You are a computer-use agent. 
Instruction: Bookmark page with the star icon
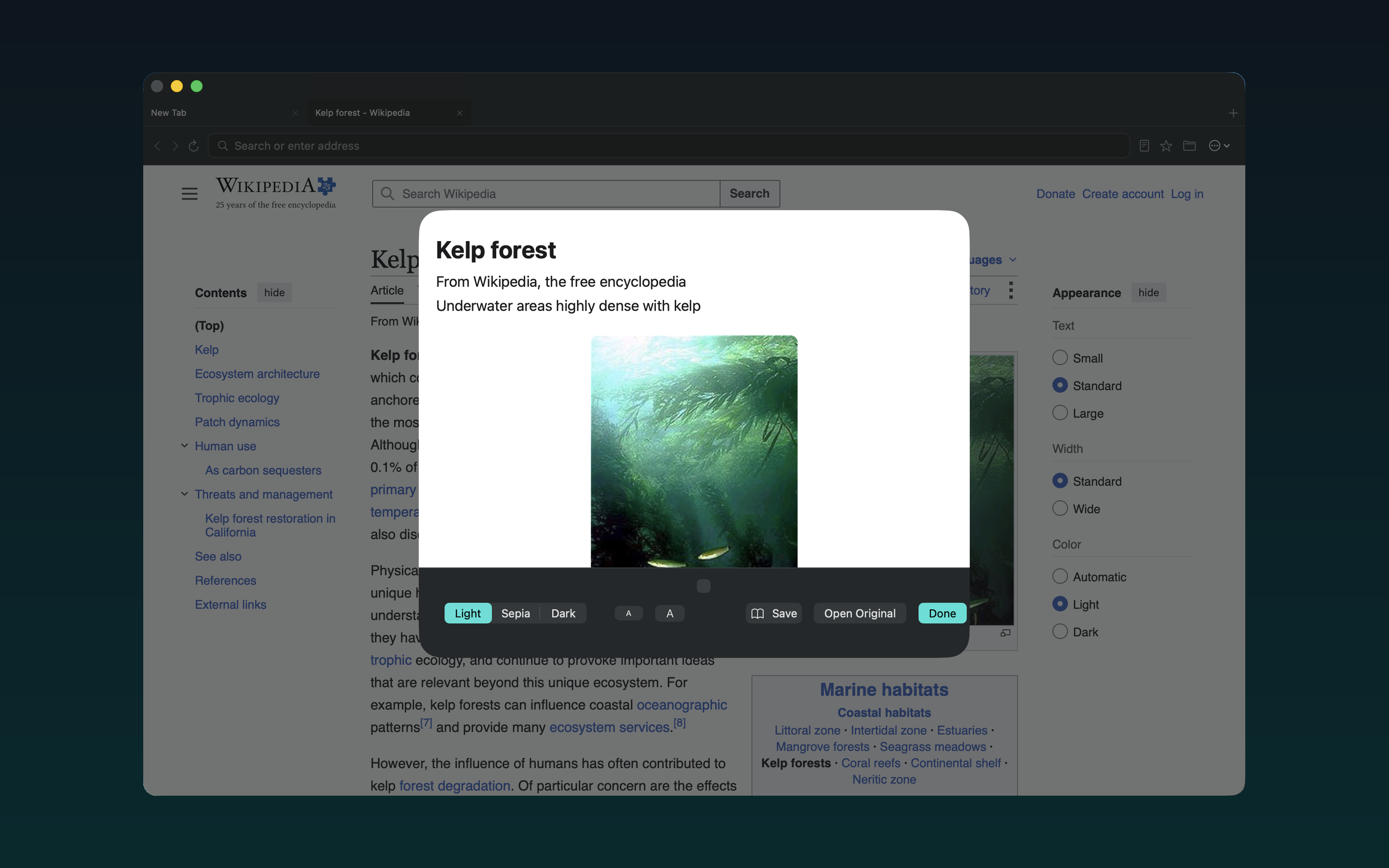[1166, 146]
